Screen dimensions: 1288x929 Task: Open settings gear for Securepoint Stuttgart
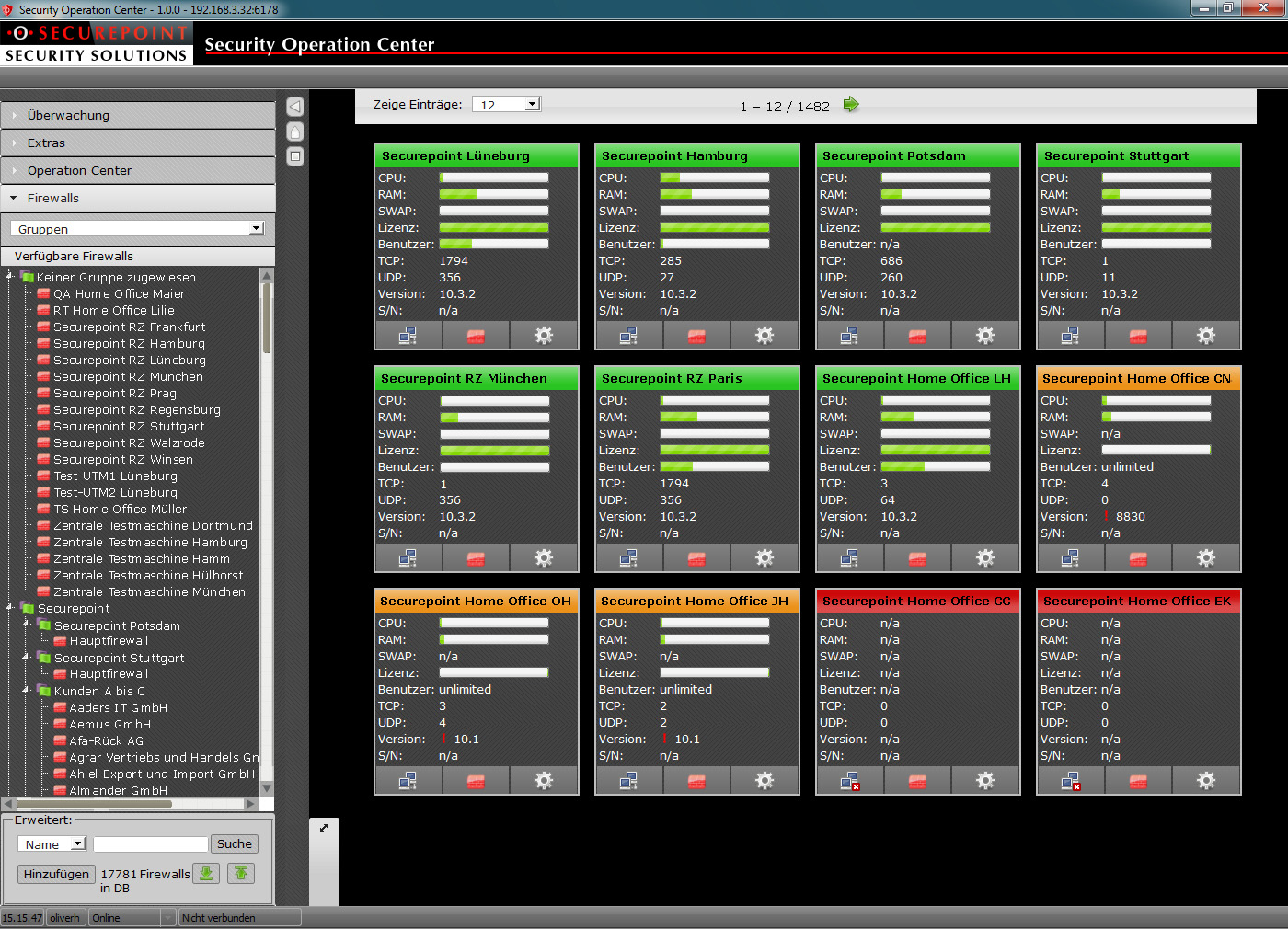1206,336
